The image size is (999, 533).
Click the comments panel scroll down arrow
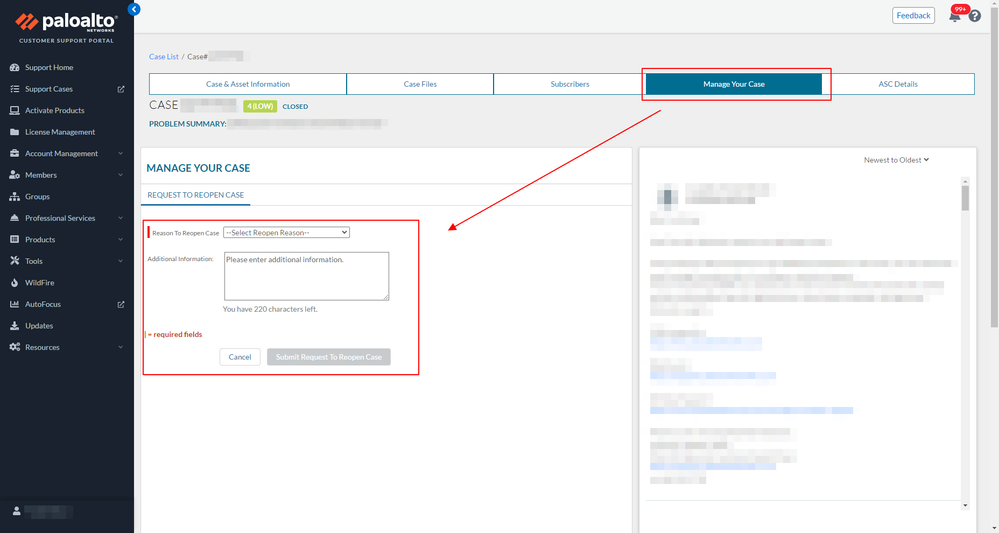click(x=965, y=505)
